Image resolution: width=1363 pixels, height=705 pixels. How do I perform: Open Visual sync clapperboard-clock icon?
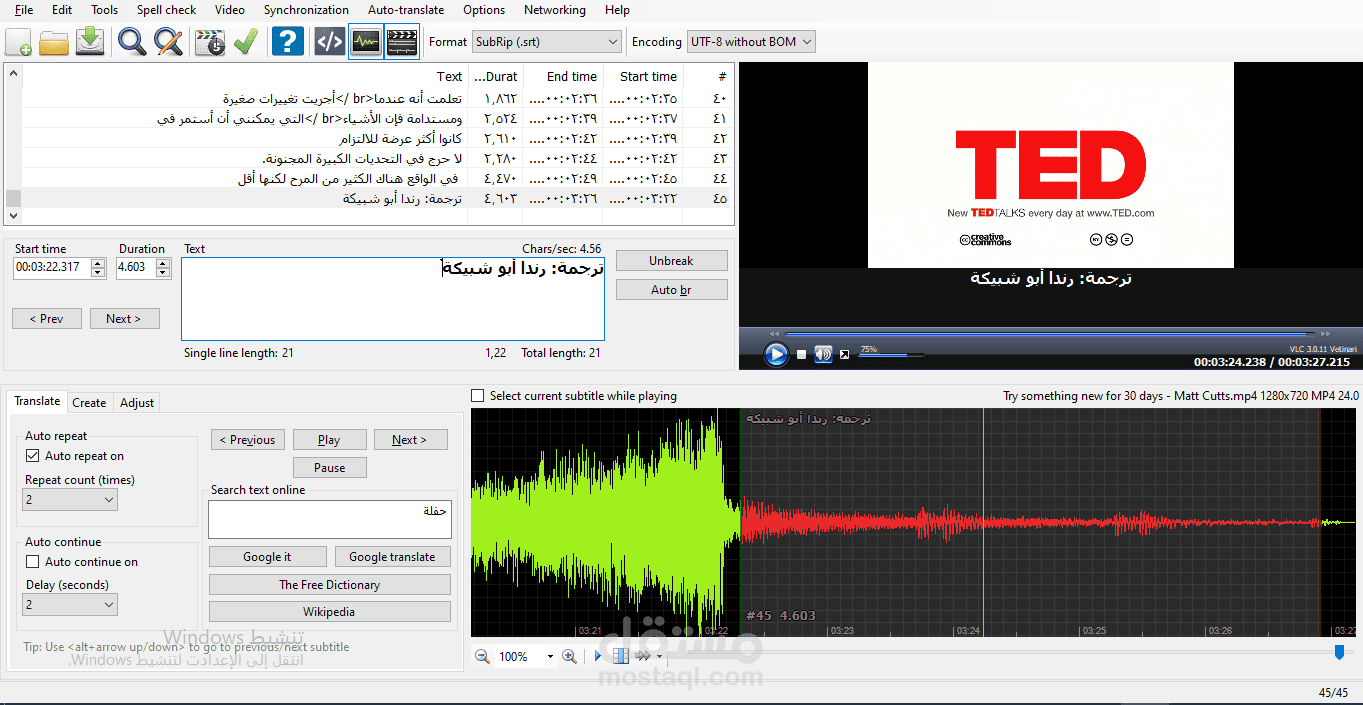click(x=210, y=42)
